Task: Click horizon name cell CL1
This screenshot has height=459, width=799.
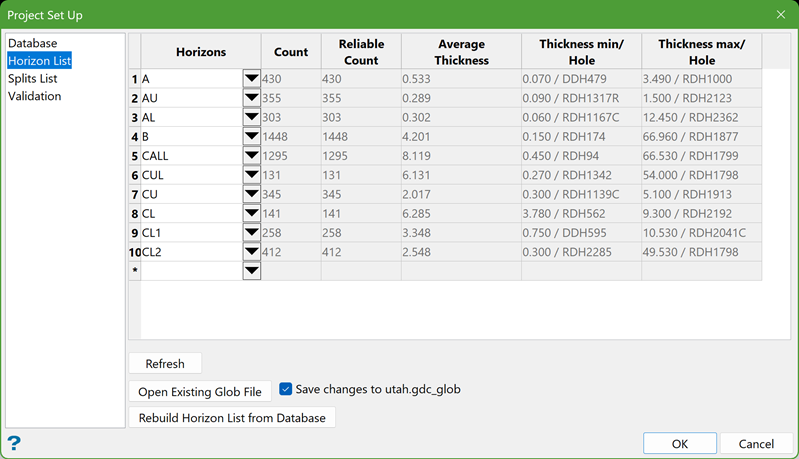Action: click(192, 233)
